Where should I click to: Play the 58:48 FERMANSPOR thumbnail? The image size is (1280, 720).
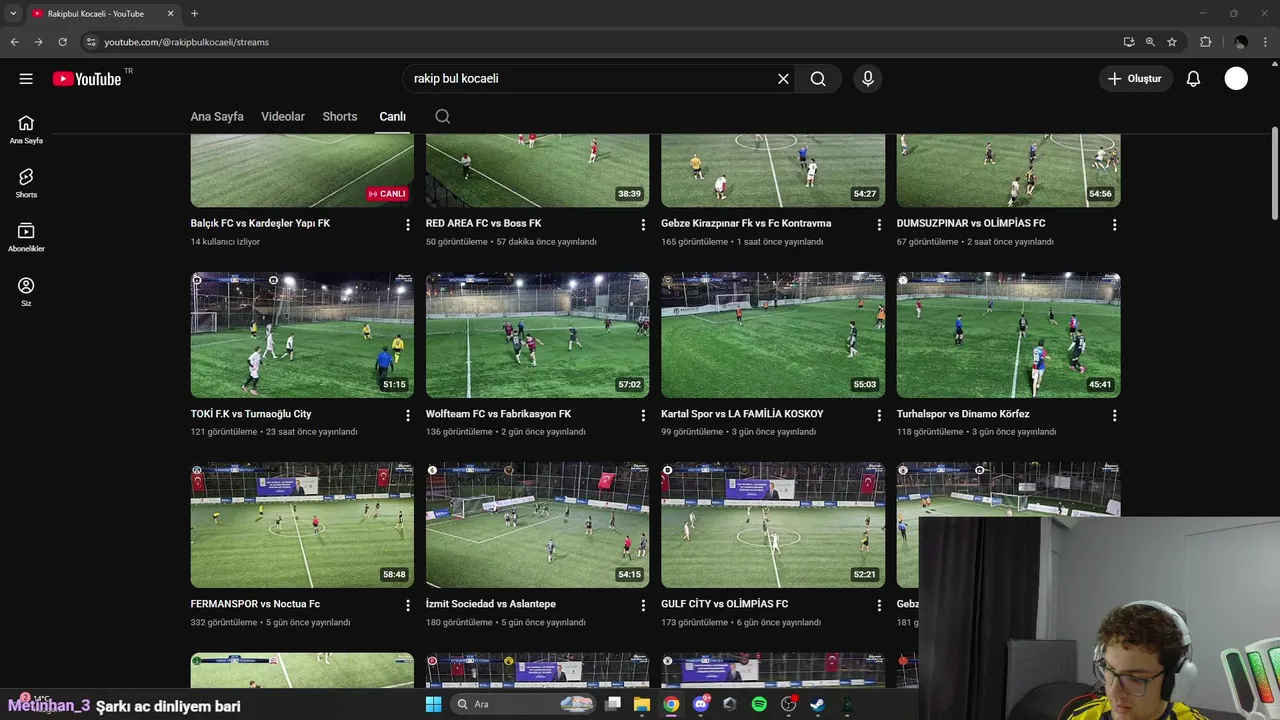(302, 524)
